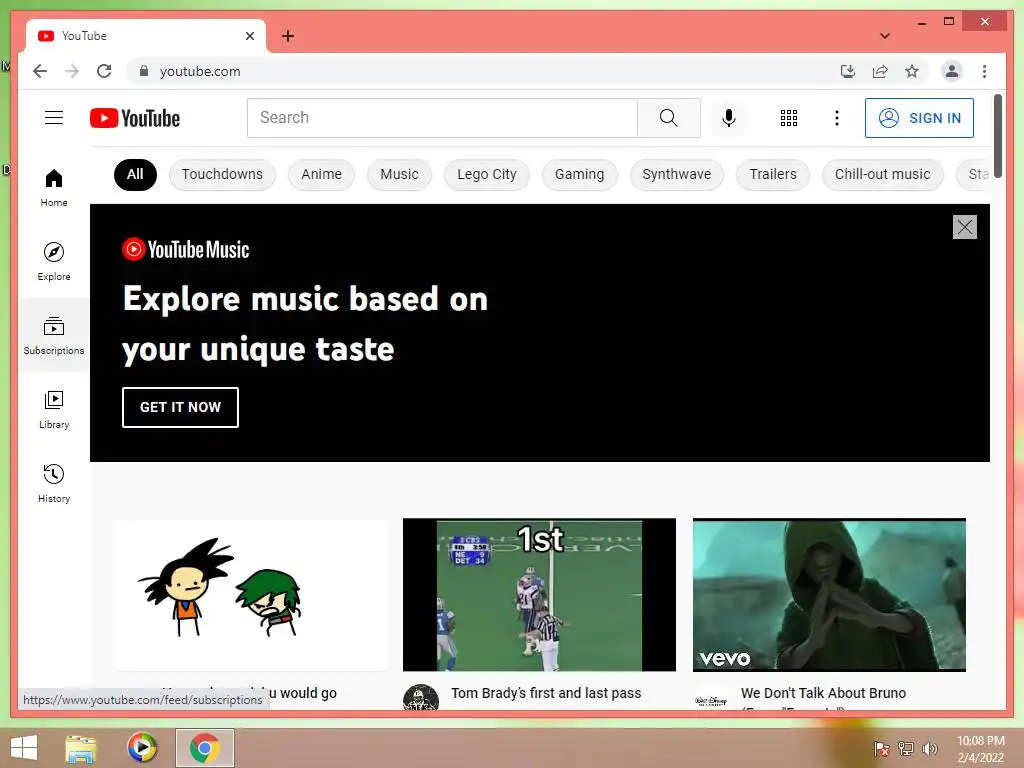This screenshot has width=1024, height=768.
Task: Click the magnifier search button
Action: click(x=669, y=118)
